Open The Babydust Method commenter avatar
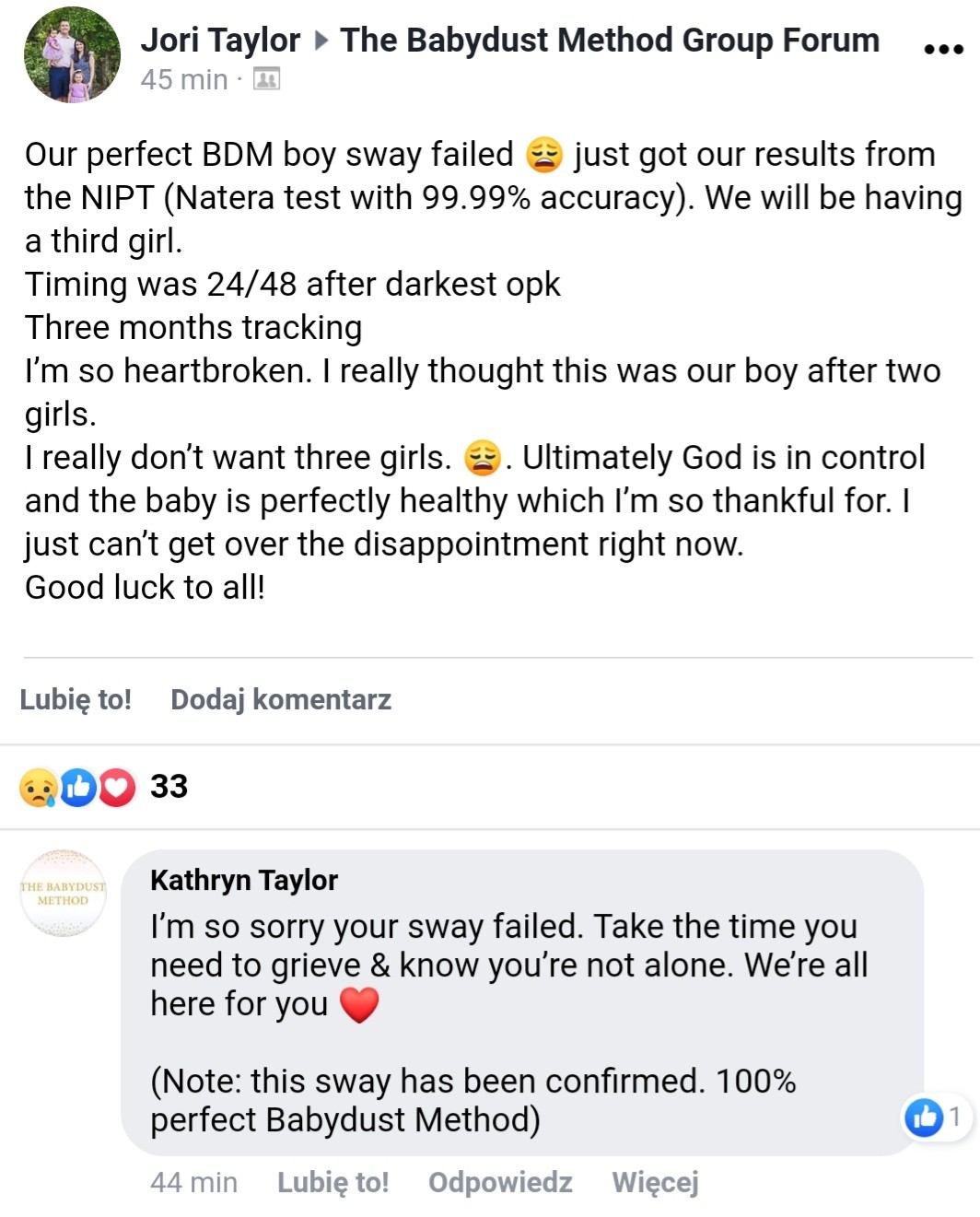The height and width of the screenshot is (1217, 980). [x=63, y=893]
